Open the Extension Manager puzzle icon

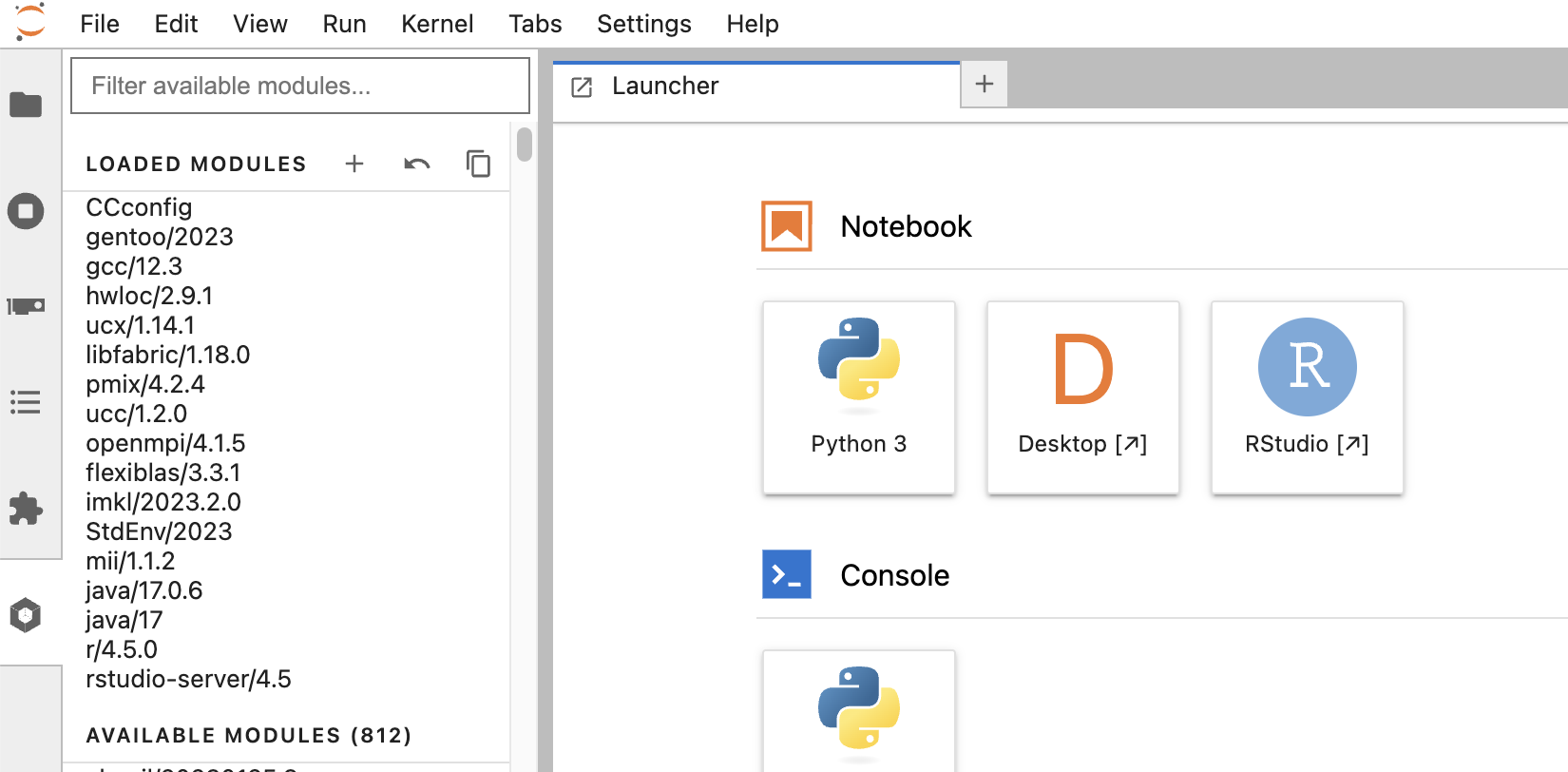(26, 509)
